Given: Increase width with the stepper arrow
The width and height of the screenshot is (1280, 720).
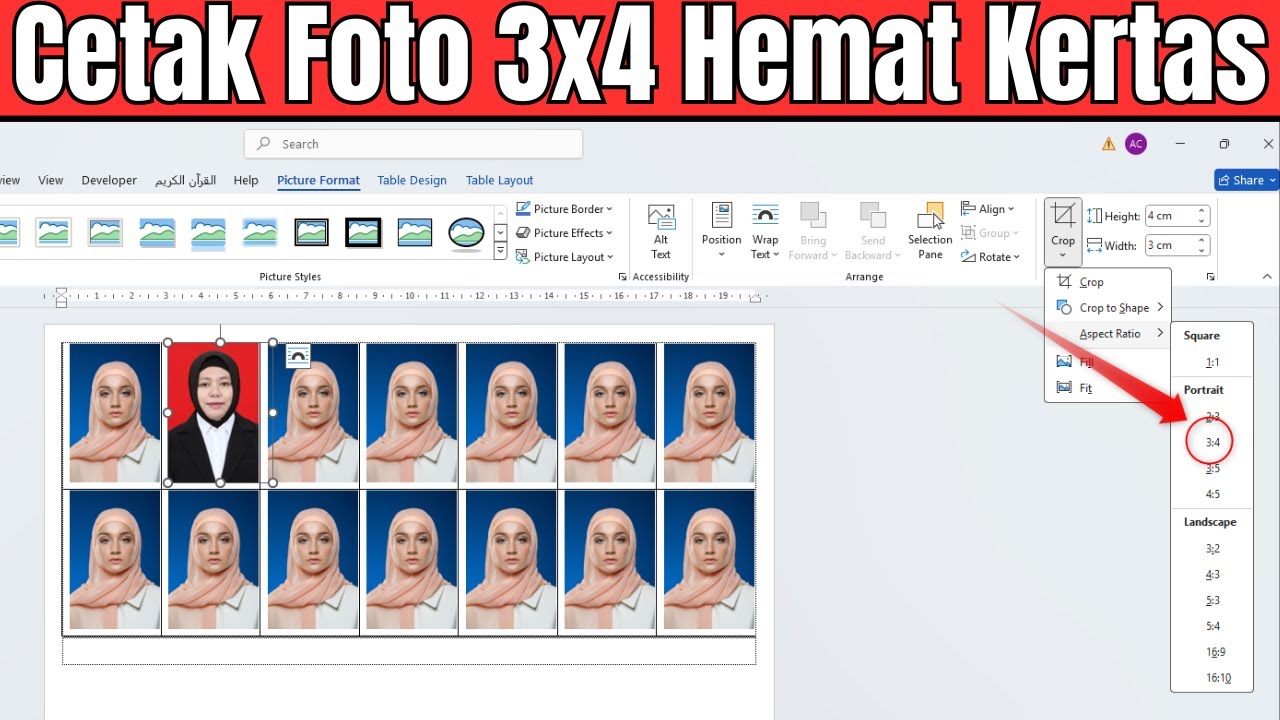Looking at the screenshot, I should pyautogui.click(x=1202, y=240).
